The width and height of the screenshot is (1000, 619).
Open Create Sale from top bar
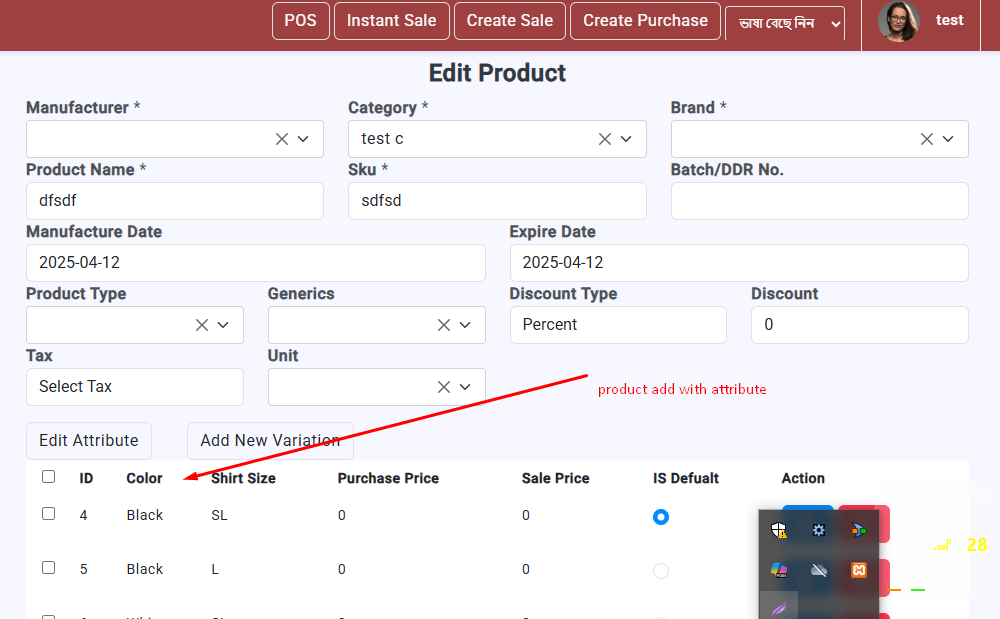(x=510, y=21)
